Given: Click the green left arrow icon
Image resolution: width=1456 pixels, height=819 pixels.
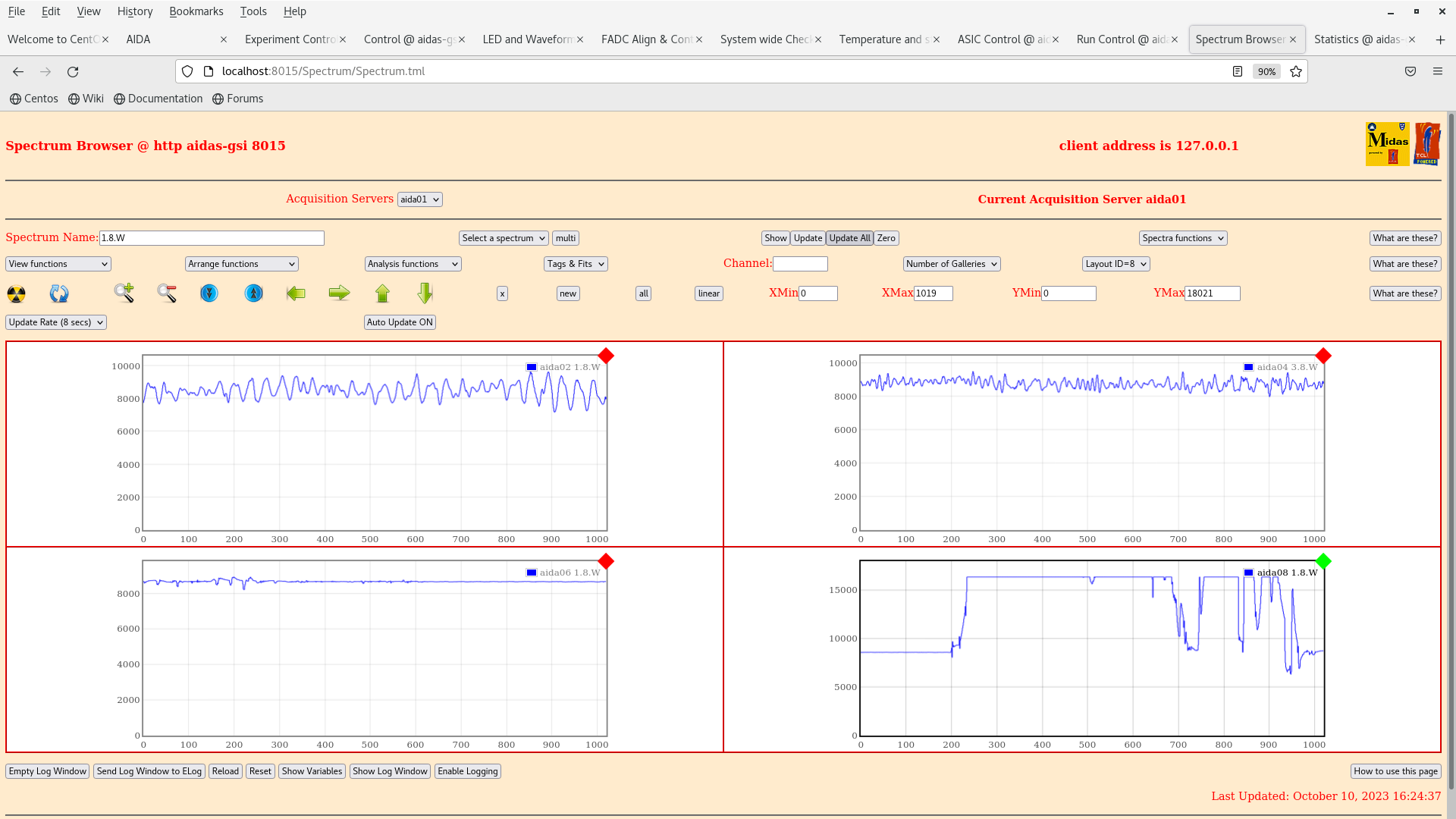Looking at the screenshot, I should [x=296, y=293].
